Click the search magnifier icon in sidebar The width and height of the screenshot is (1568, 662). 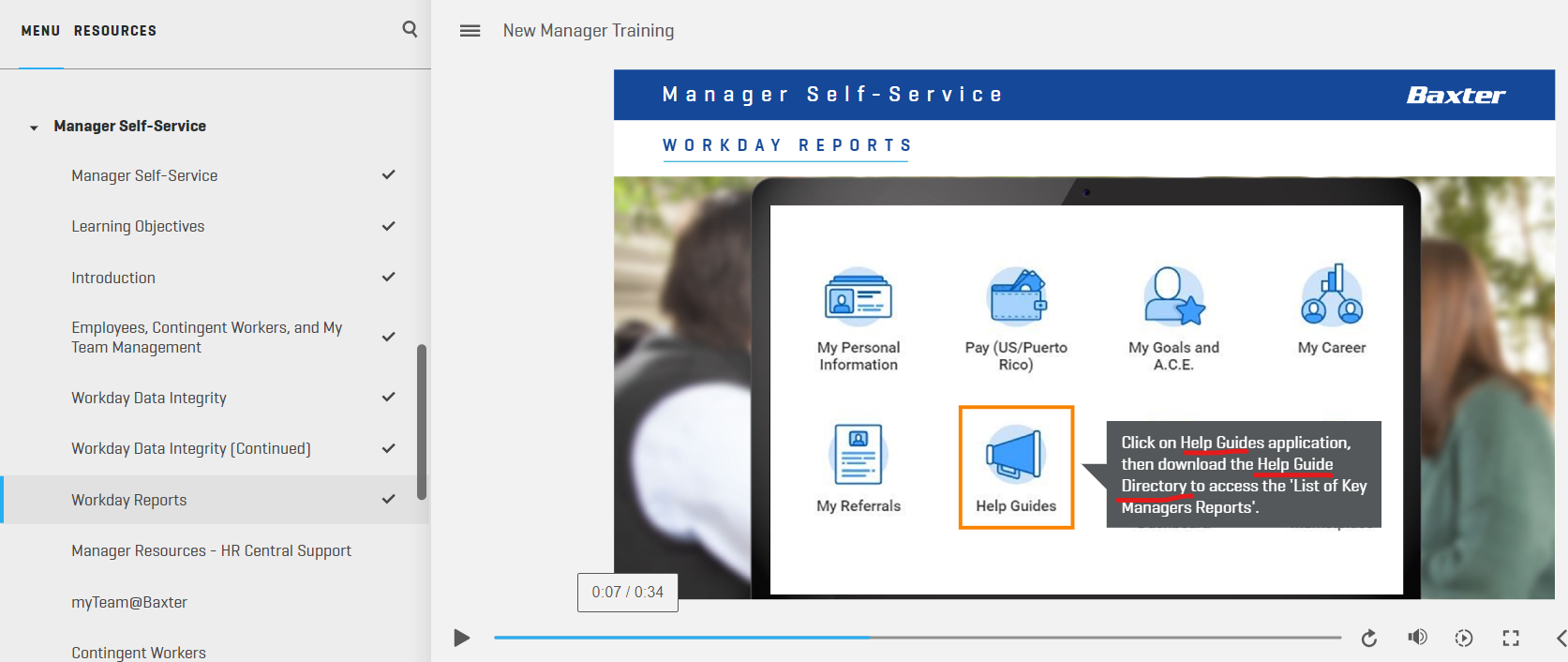point(410,29)
